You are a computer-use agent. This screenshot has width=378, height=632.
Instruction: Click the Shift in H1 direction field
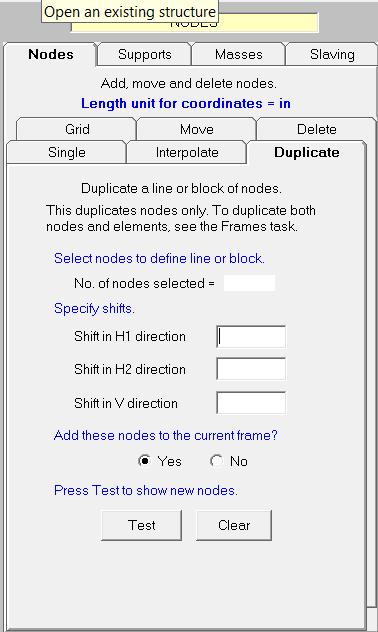click(x=251, y=337)
